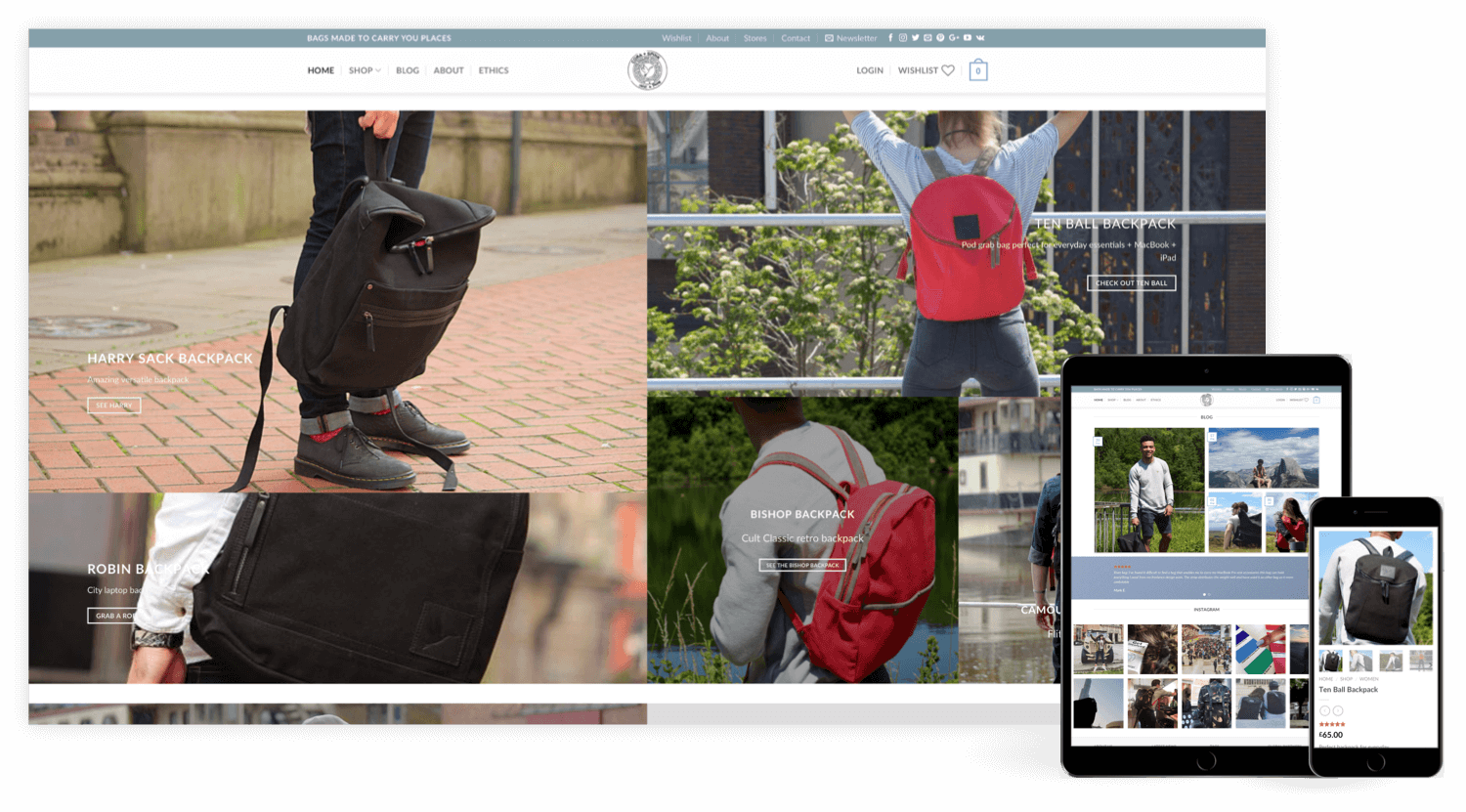Screen dimensions: 1466x812
Task: Open the Instagram social icon
Action: point(903,38)
